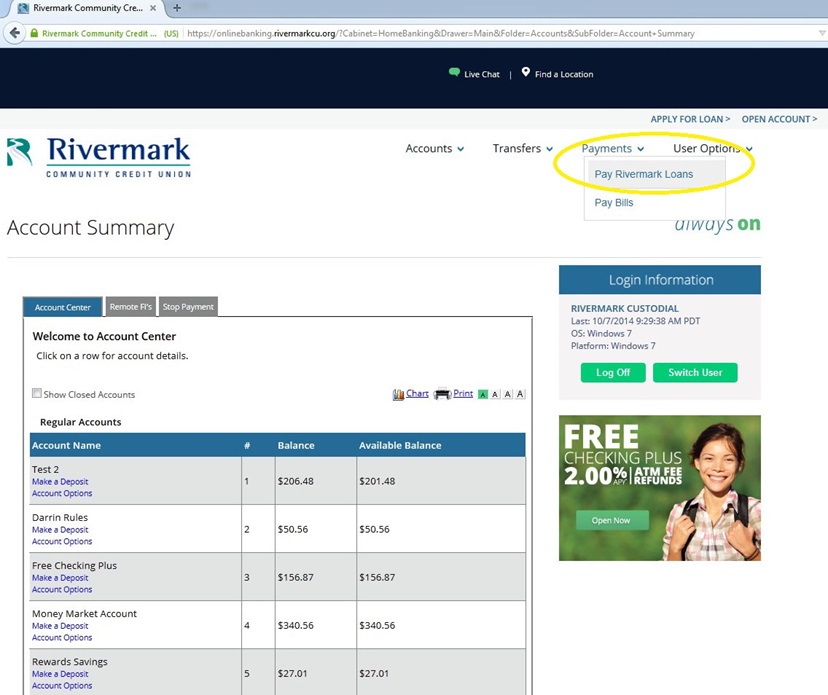Click Make a Deposit under Free Checking Plus
828x695 pixels.
[x=60, y=578]
